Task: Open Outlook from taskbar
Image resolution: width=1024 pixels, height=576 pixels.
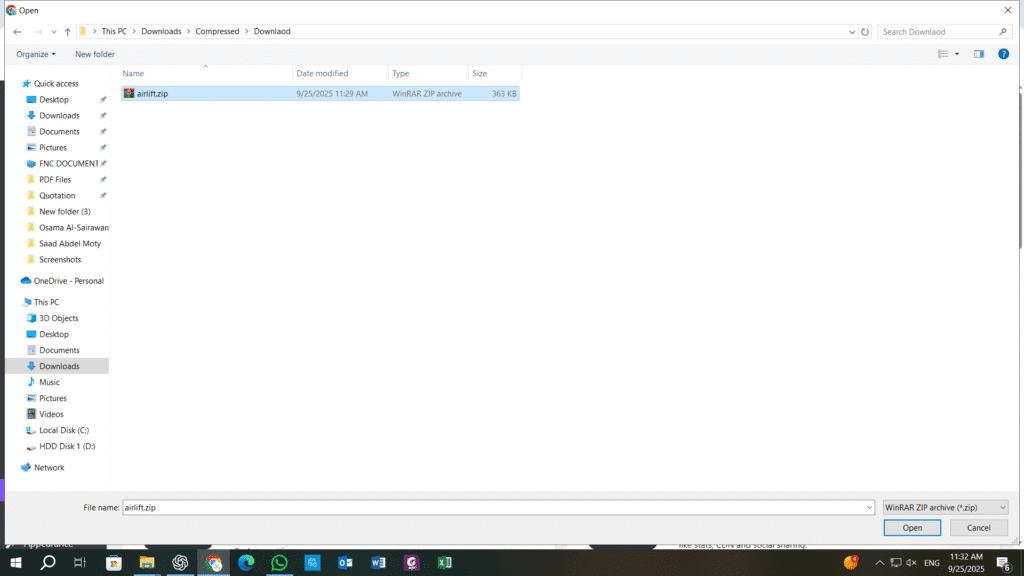Action: (x=345, y=562)
